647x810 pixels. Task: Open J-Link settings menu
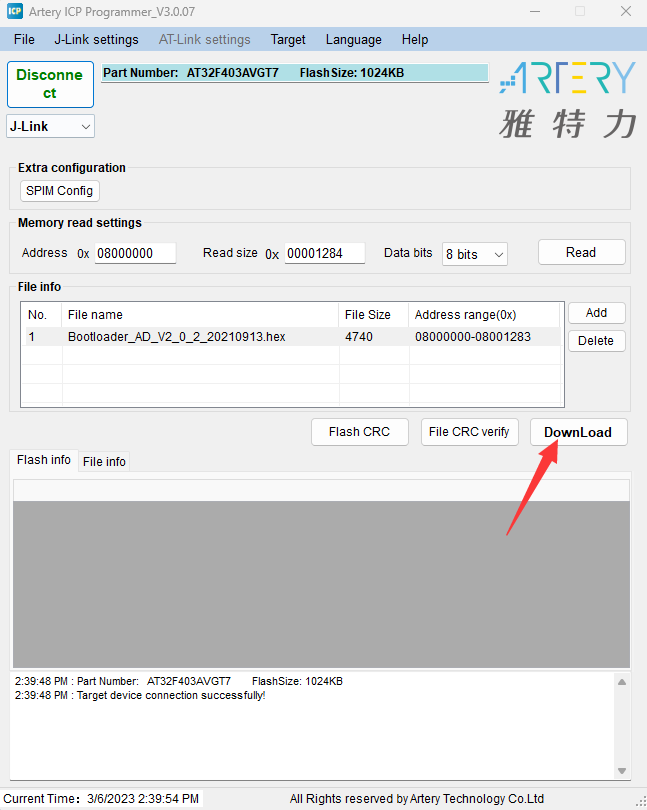(x=96, y=40)
